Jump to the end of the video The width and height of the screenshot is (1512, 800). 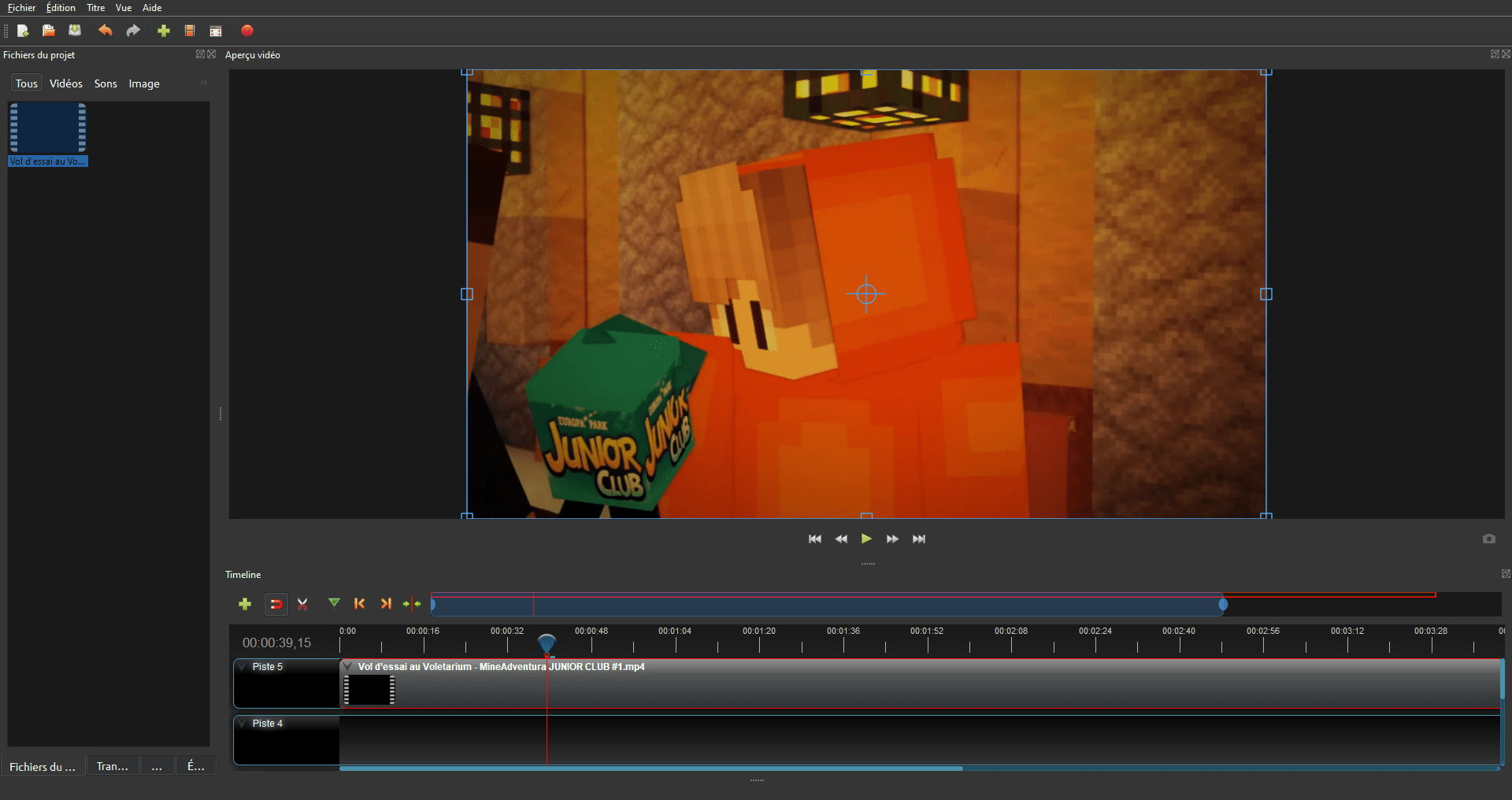[x=919, y=539]
